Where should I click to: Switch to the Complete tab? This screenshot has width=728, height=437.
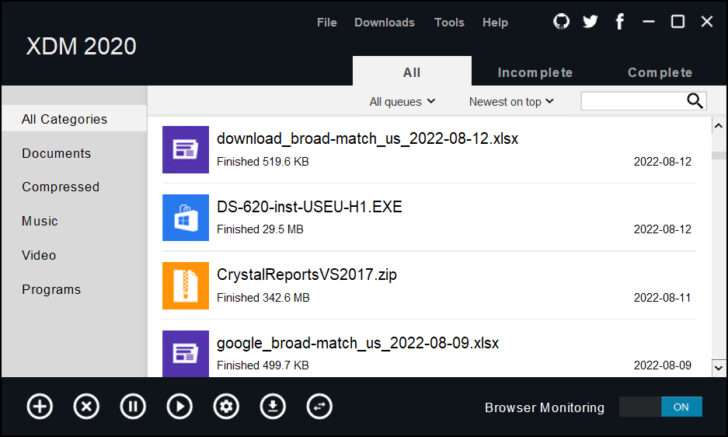coord(660,72)
